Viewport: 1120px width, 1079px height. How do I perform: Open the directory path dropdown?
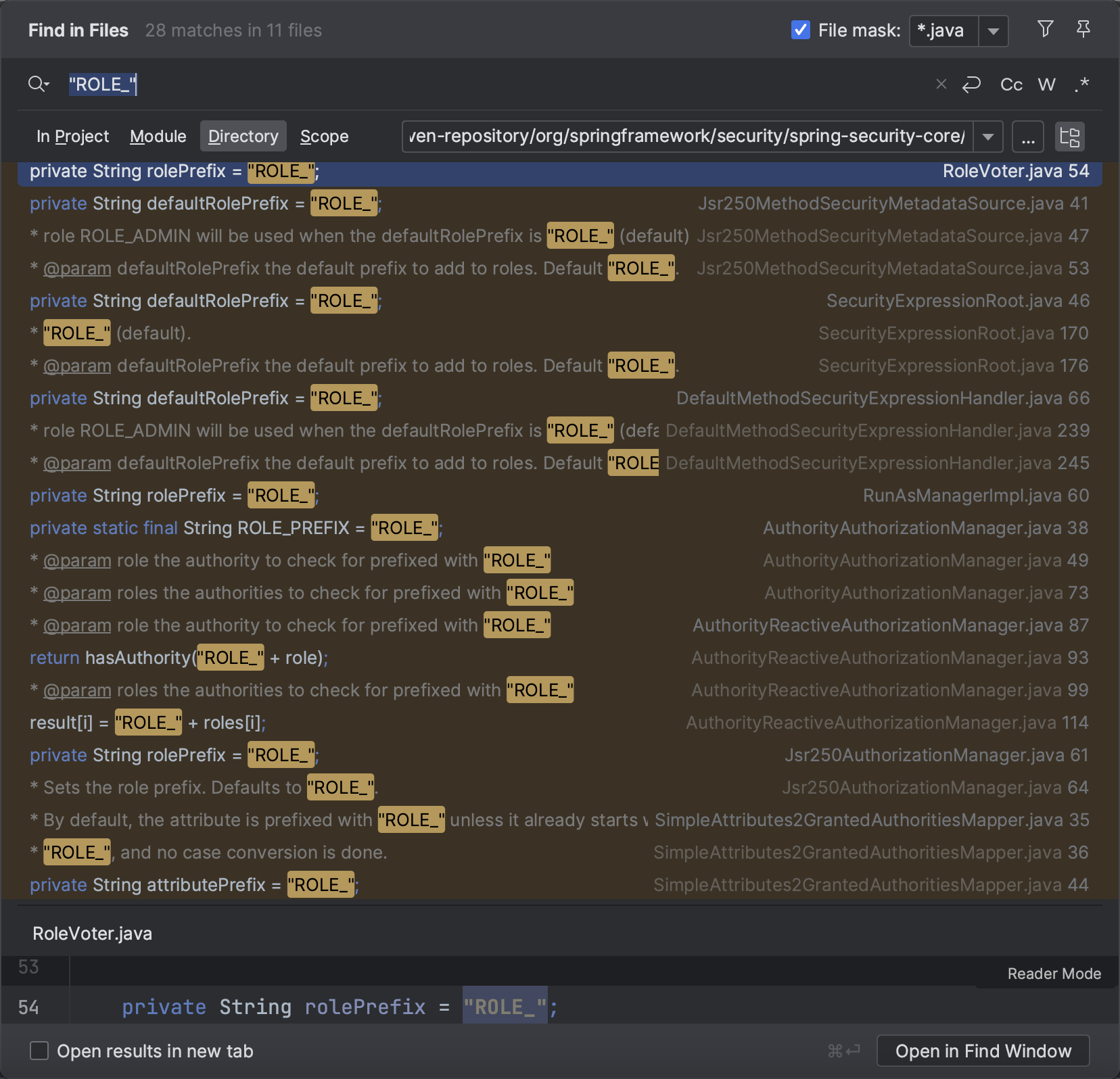988,137
